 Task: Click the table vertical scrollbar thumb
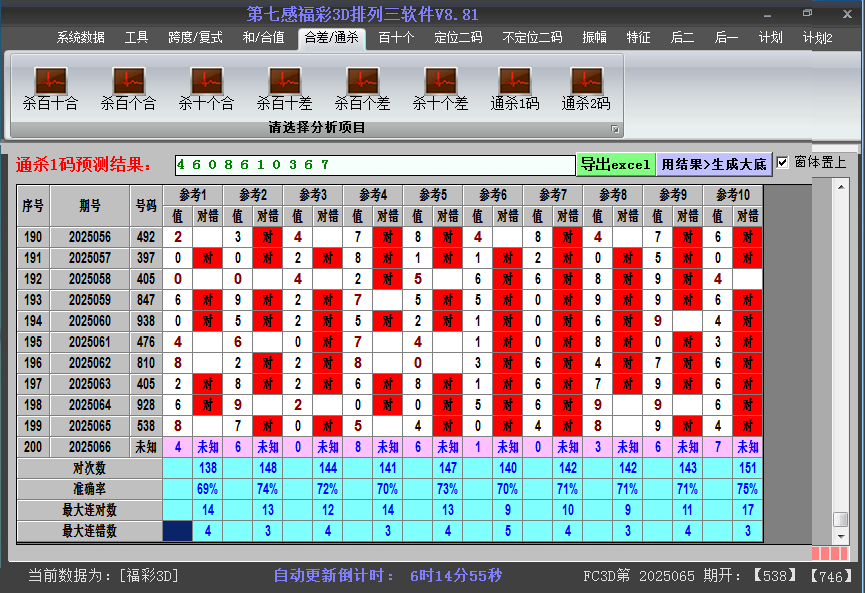click(841, 519)
